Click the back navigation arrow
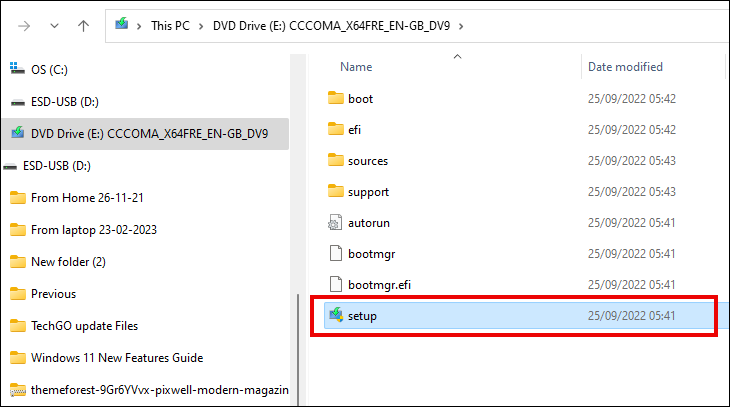 [x=22, y=23]
